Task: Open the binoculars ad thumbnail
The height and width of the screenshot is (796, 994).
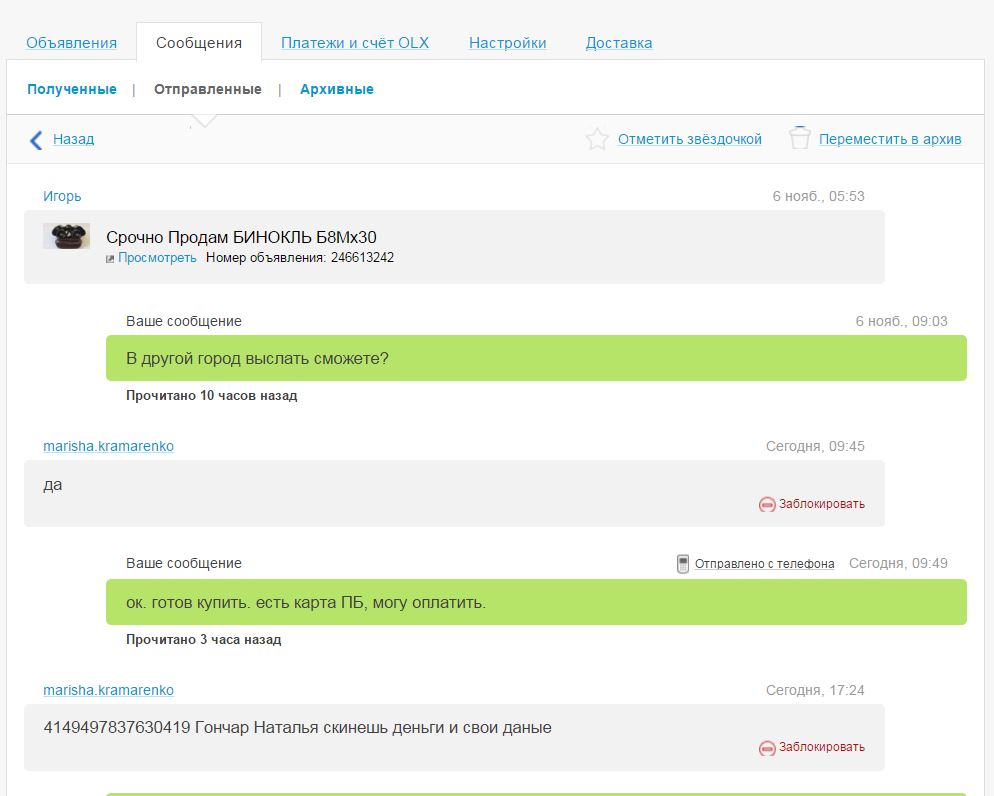Action: pos(67,236)
